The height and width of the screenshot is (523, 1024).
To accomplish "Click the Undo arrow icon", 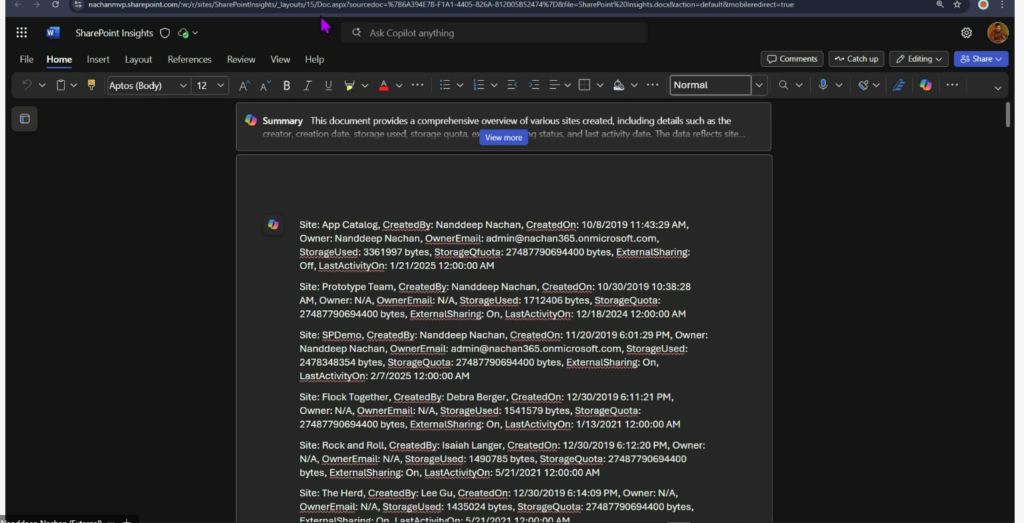I will pyautogui.click(x=27, y=85).
